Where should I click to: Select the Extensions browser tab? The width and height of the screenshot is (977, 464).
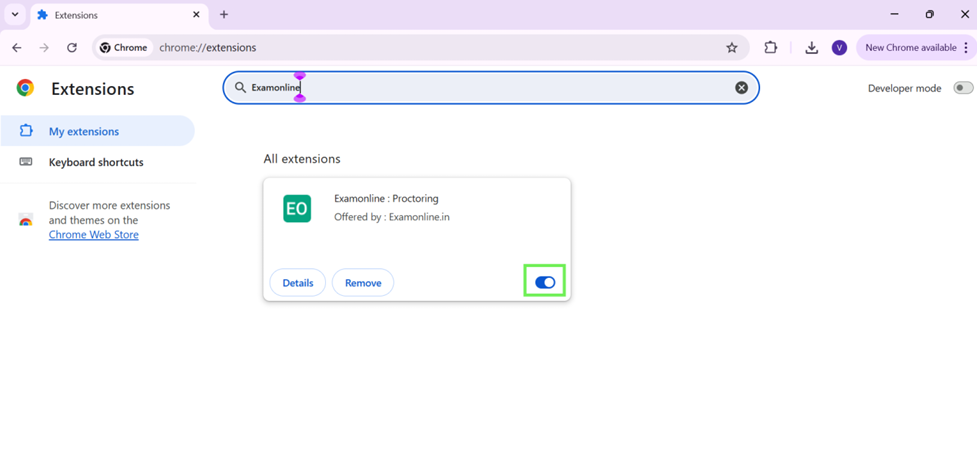118,15
